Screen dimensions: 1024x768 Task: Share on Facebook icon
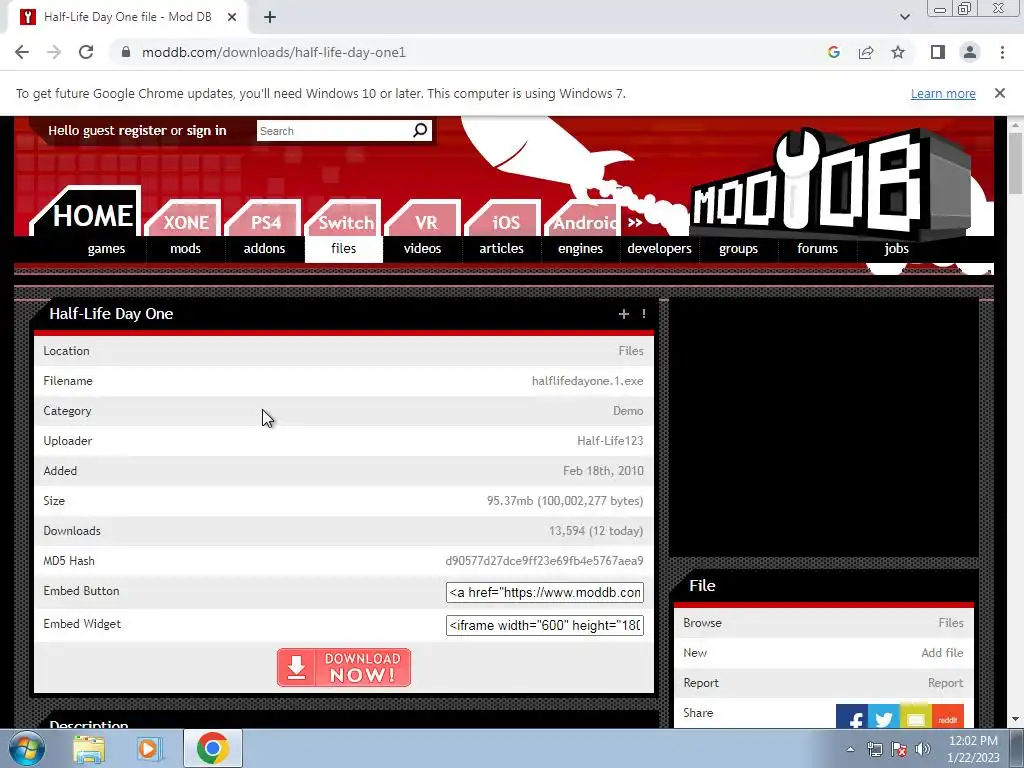pos(852,717)
